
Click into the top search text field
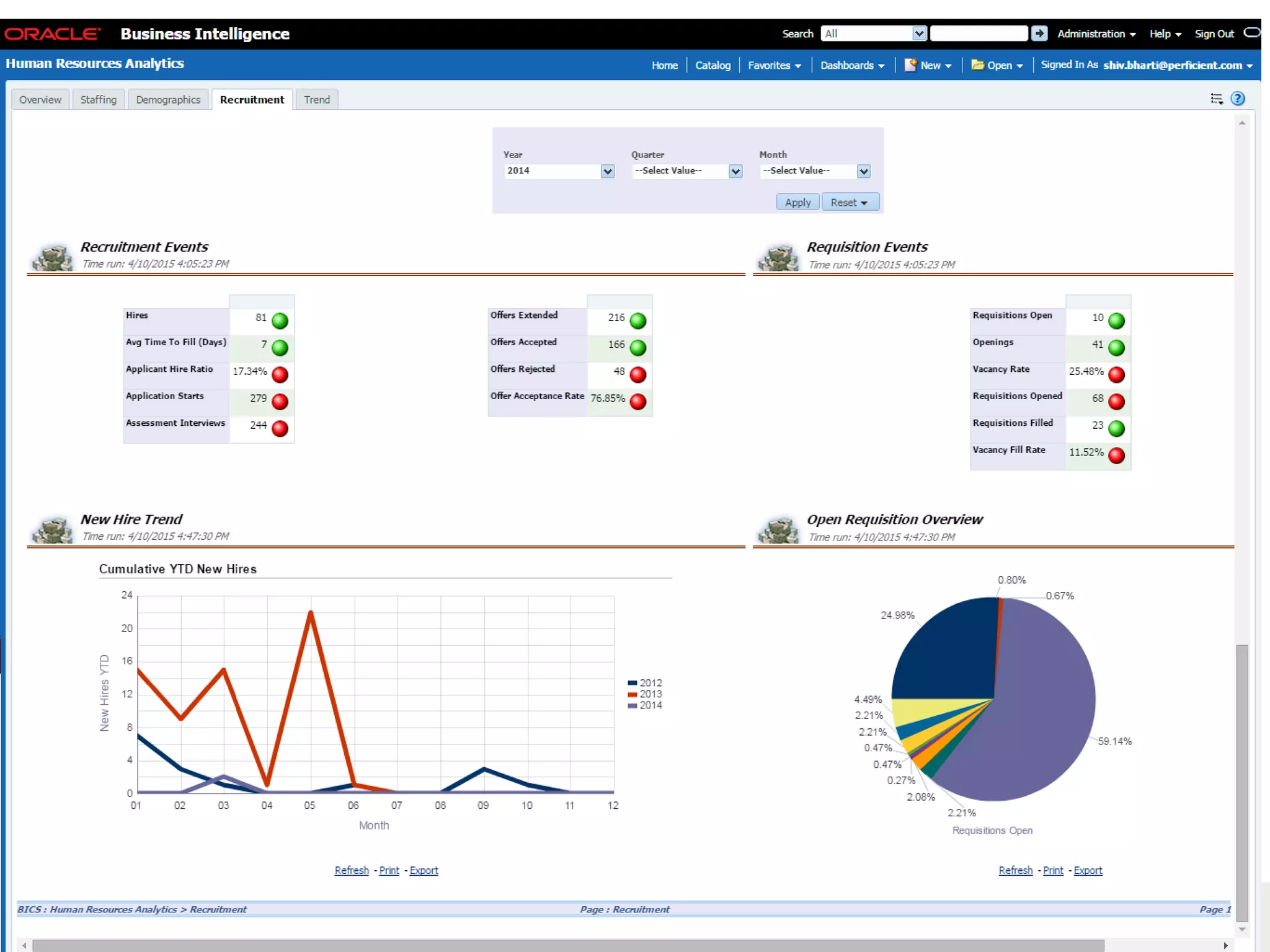coord(979,33)
